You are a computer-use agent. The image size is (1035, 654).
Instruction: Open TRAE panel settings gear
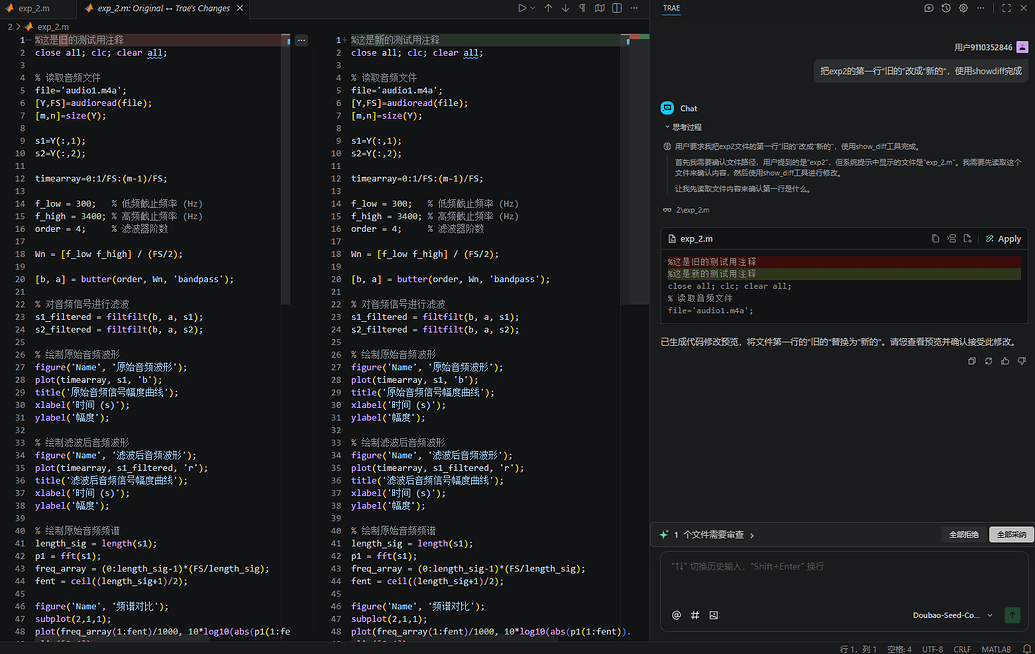(963, 8)
